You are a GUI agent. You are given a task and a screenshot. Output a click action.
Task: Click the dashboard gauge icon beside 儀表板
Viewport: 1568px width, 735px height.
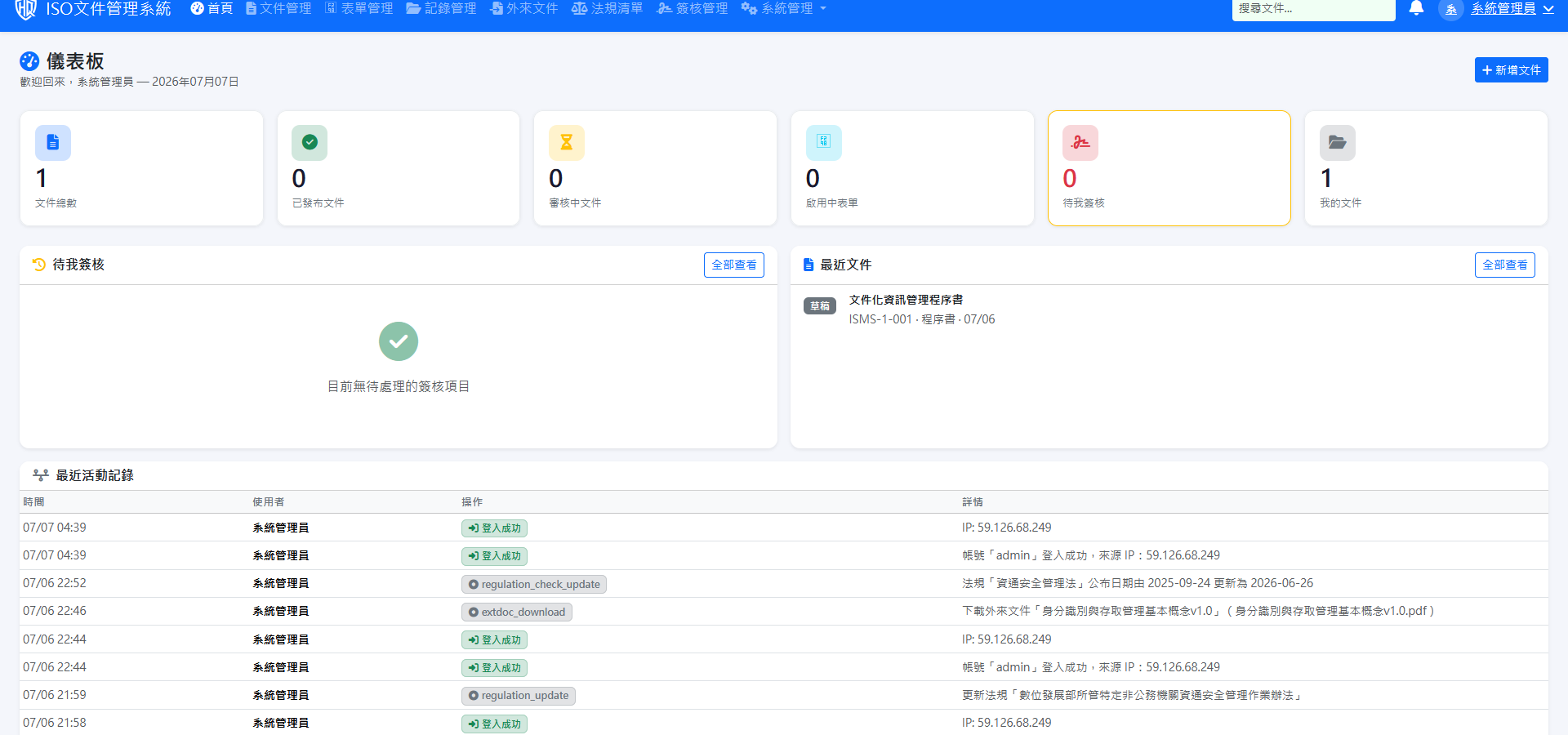point(29,61)
